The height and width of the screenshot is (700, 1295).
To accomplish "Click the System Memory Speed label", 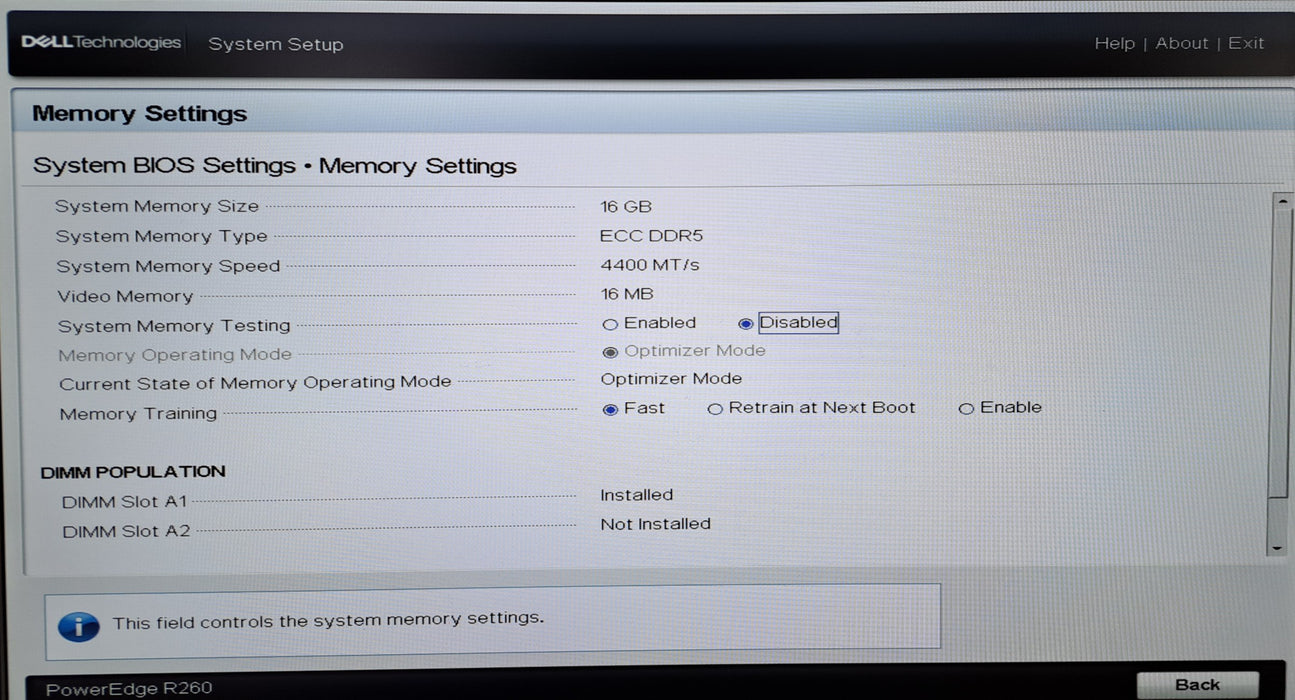I will [168, 266].
